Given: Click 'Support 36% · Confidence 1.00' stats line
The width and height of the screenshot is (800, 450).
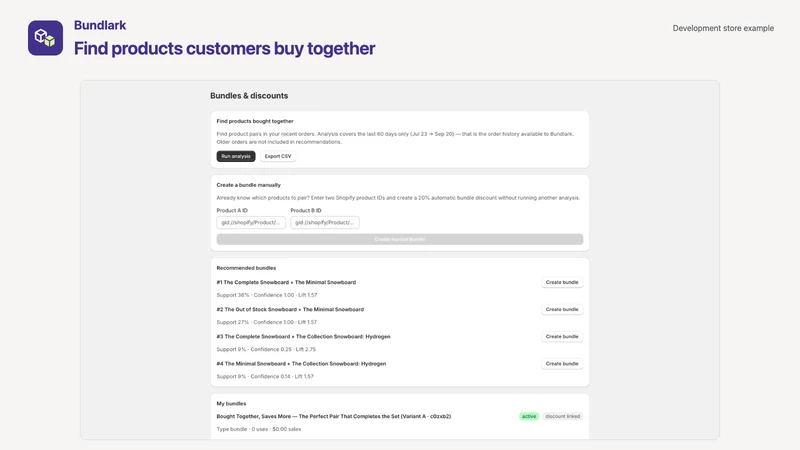Looking at the screenshot, I should [267, 295].
